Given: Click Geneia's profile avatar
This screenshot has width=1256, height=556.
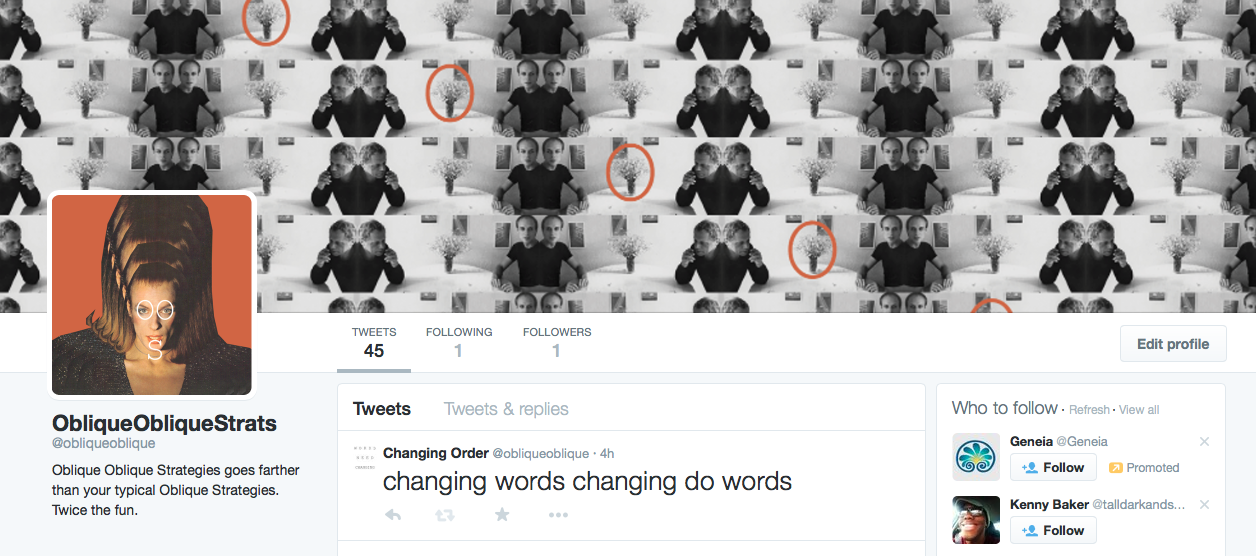Looking at the screenshot, I should tap(976, 457).
